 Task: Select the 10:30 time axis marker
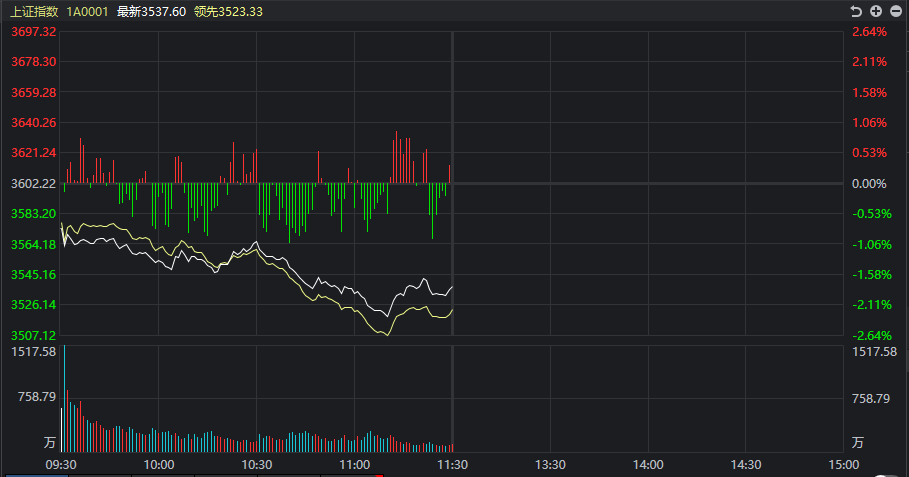[x=257, y=465]
